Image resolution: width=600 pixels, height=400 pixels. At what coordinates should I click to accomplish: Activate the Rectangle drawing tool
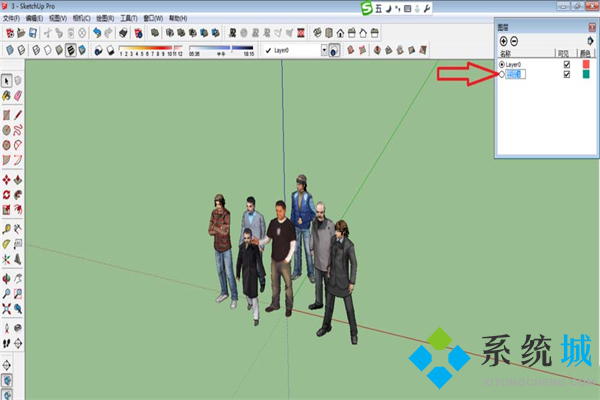pyautogui.click(x=7, y=115)
